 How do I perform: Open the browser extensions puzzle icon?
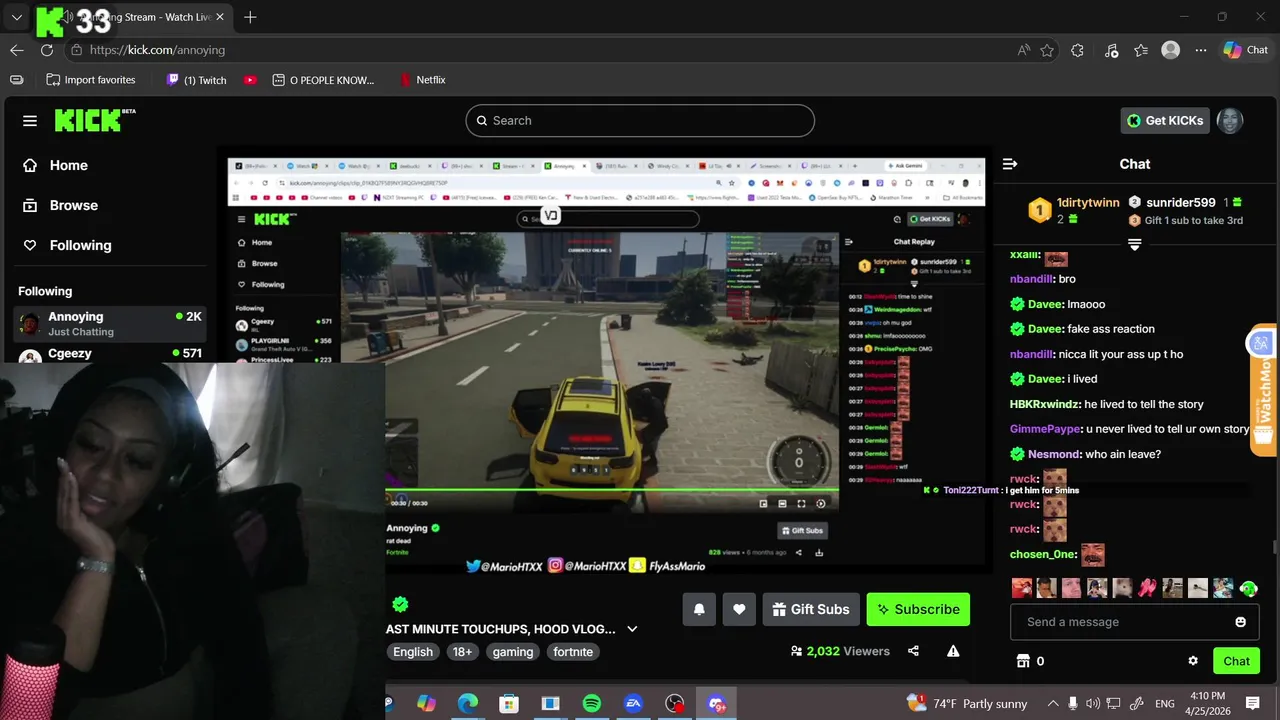click(1077, 50)
